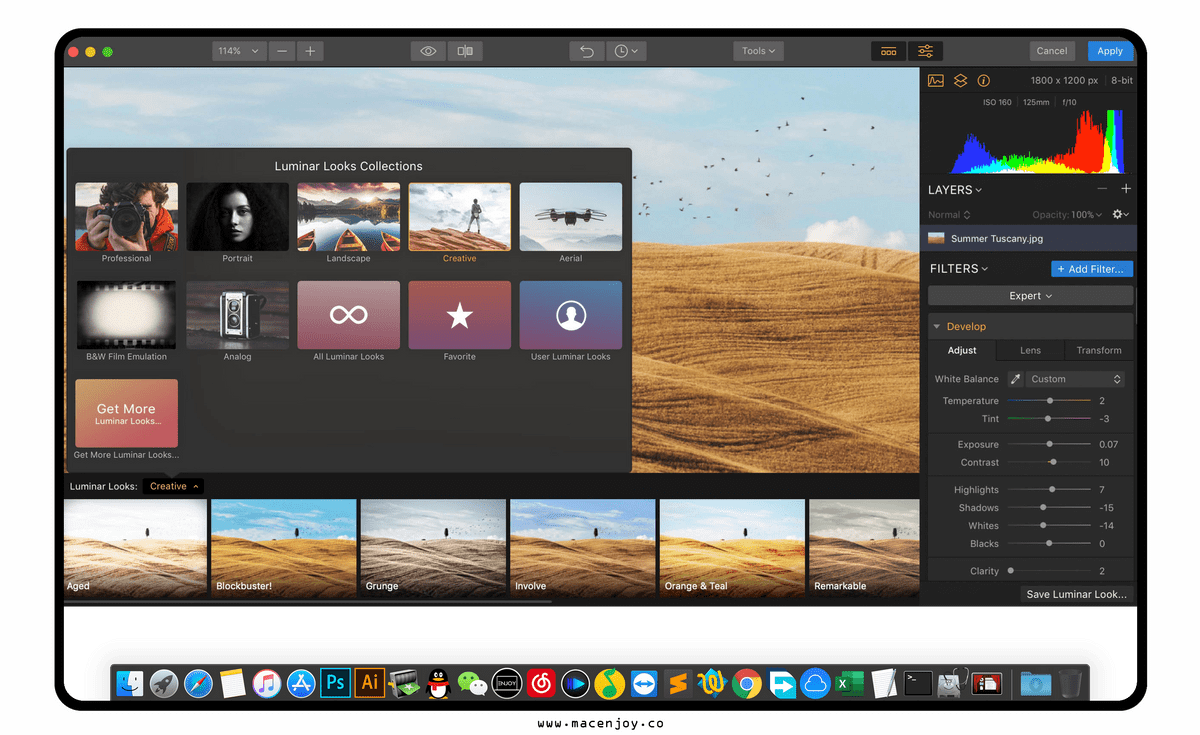The height and width of the screenshot is (735, 1200).
Task: Apply the Orange & Teal look preset
Action: coord(732,547)
